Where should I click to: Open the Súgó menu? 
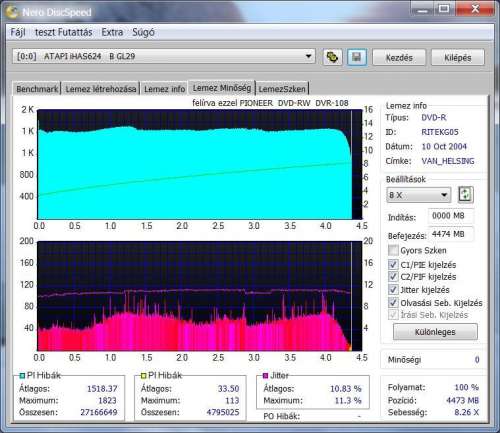click(143, 32)
